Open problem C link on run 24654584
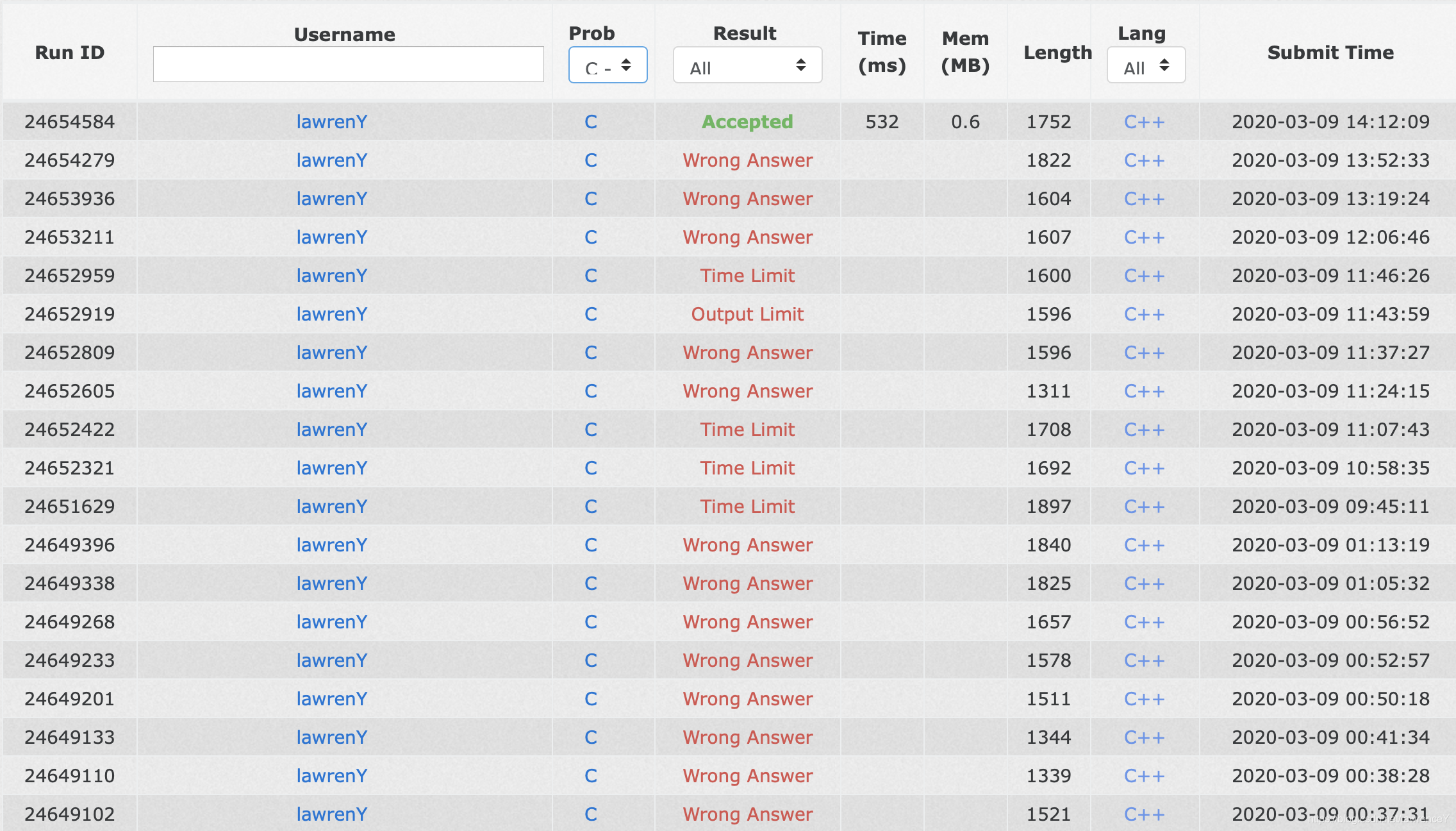The height and width of the screenshot is (831, 1456). coord(591,122)
